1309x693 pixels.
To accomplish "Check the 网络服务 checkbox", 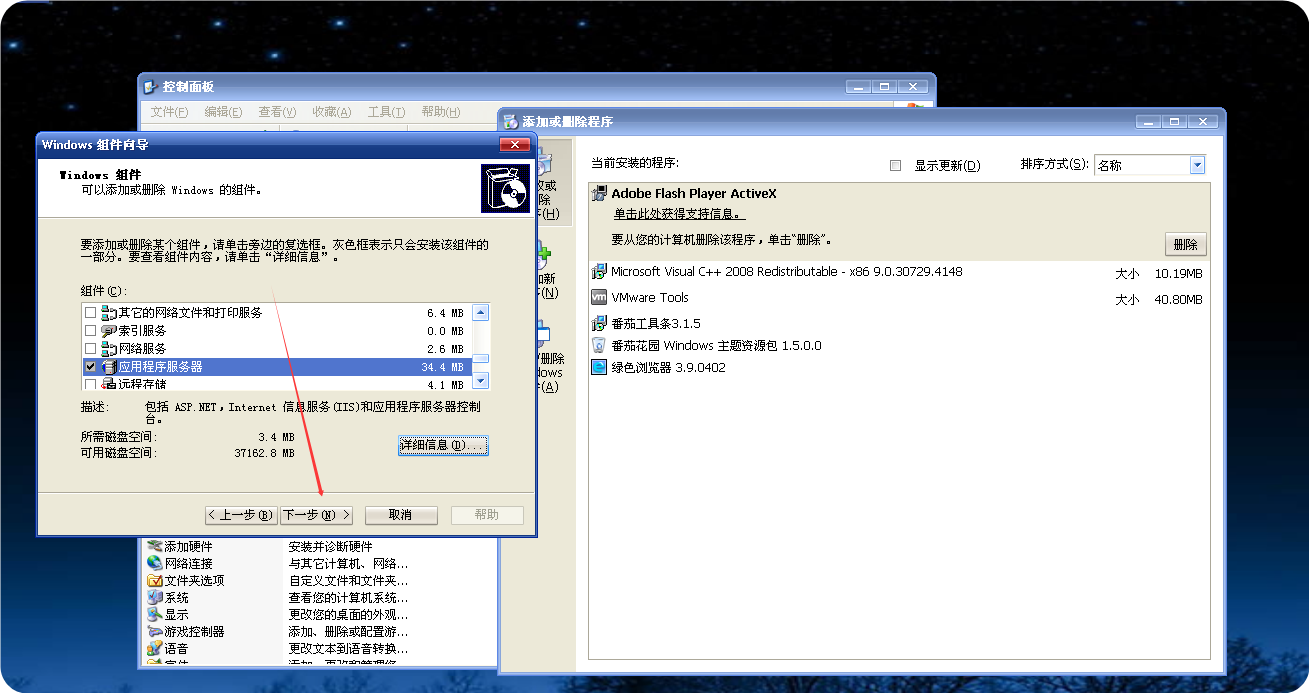I will click(91, 349).
